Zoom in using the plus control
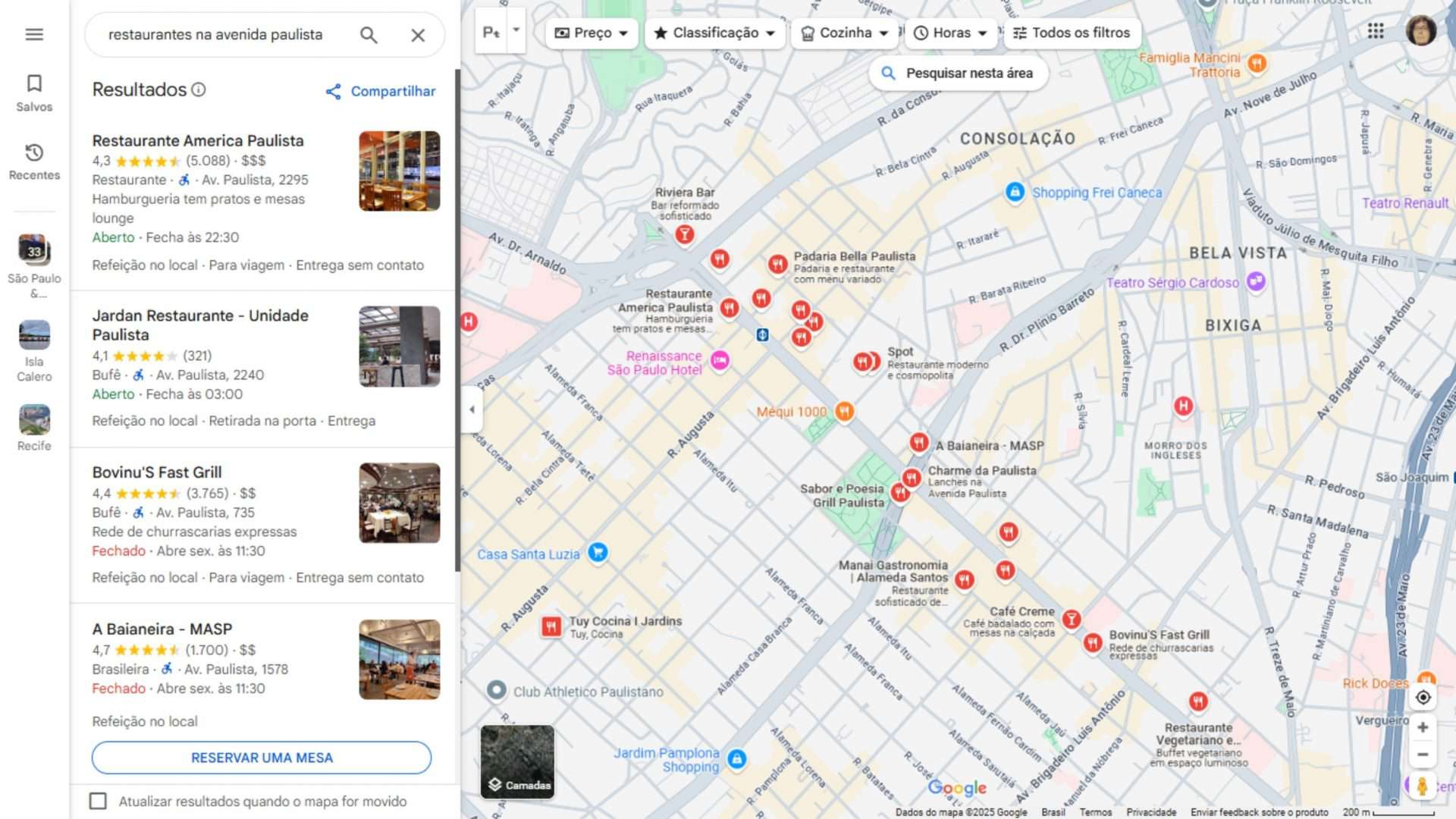 [x=1423, y=726]
